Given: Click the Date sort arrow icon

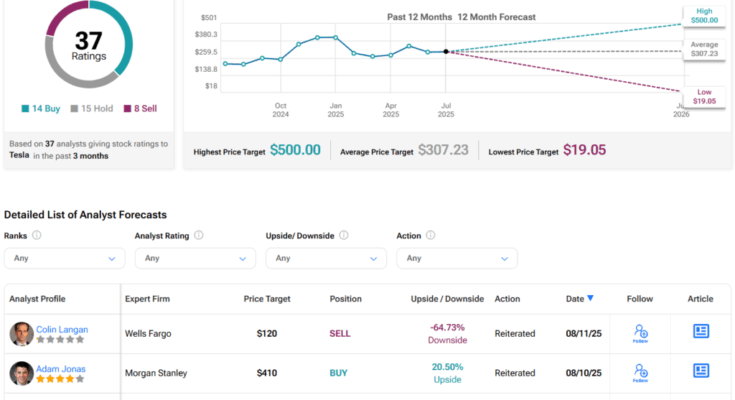Looking at the screenshot, I should click(x=590, y=298).
